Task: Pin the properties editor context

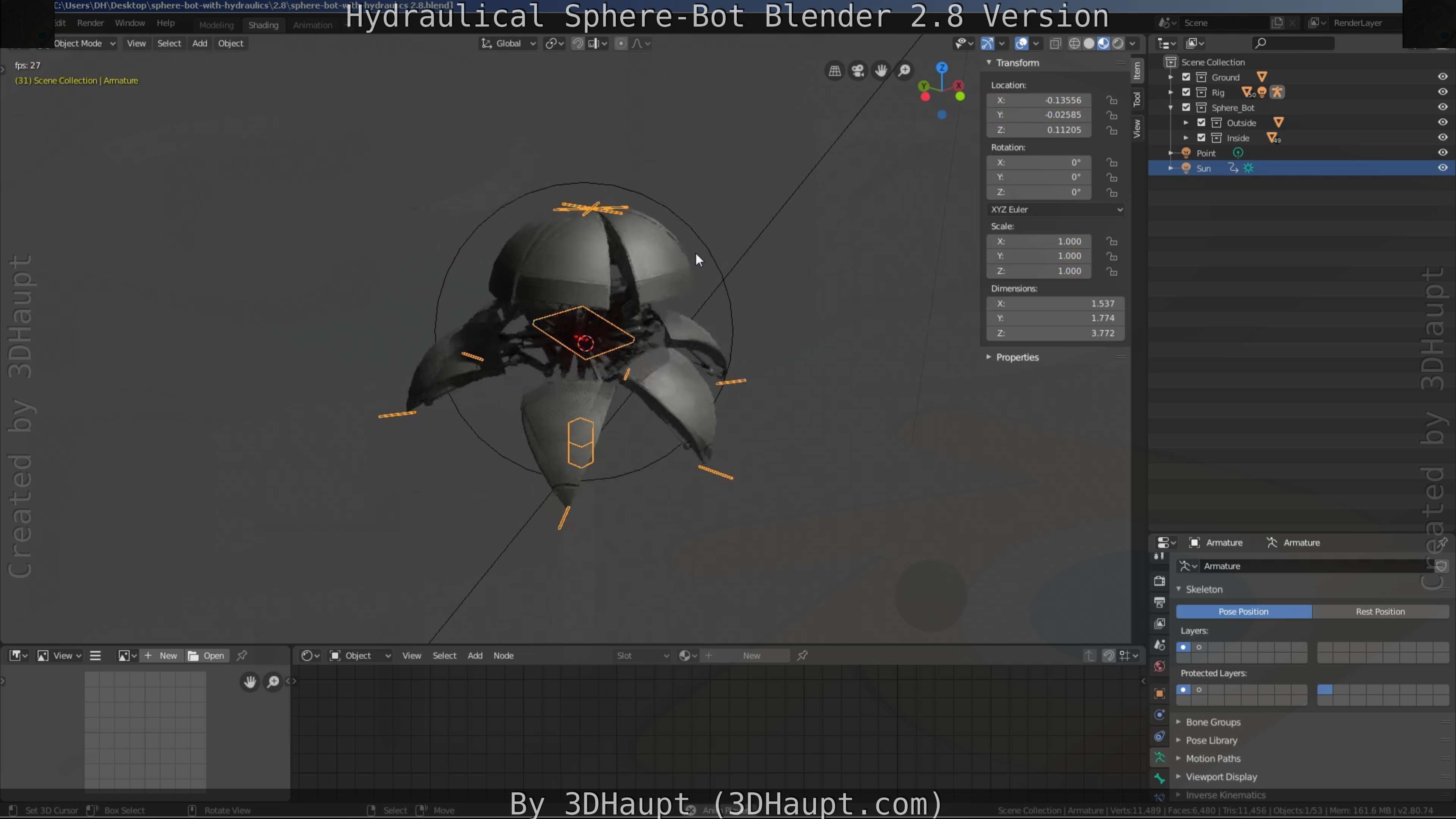Action: (1442, 543)
